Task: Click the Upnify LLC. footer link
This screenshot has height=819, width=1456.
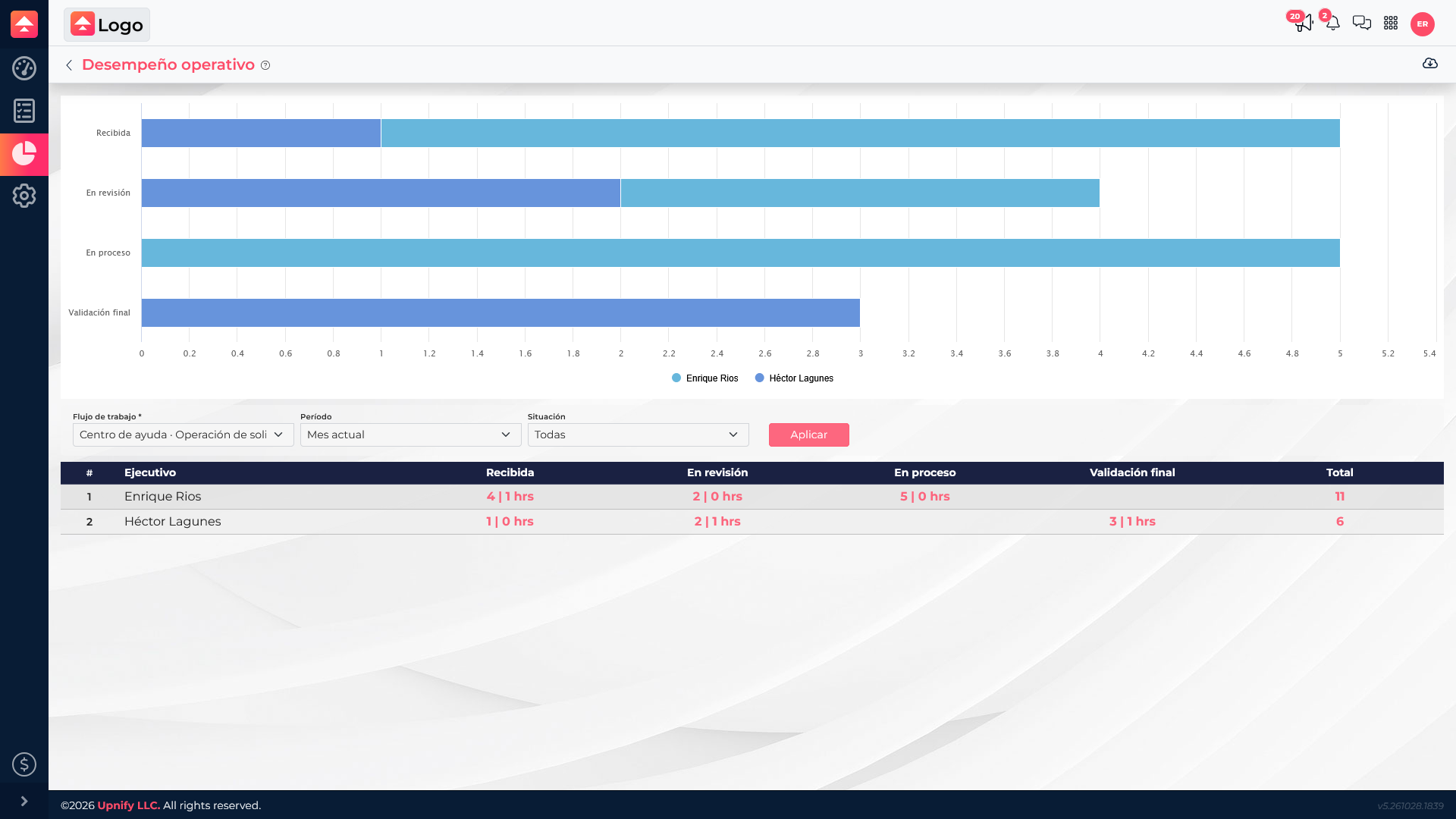Action: (x=129, y=805)
